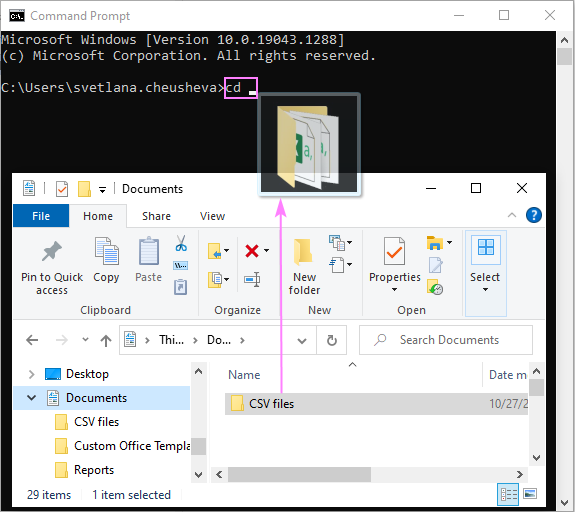Switch to Share ribbon tab
The image size is (575, 512).
(x=156, y=216)
